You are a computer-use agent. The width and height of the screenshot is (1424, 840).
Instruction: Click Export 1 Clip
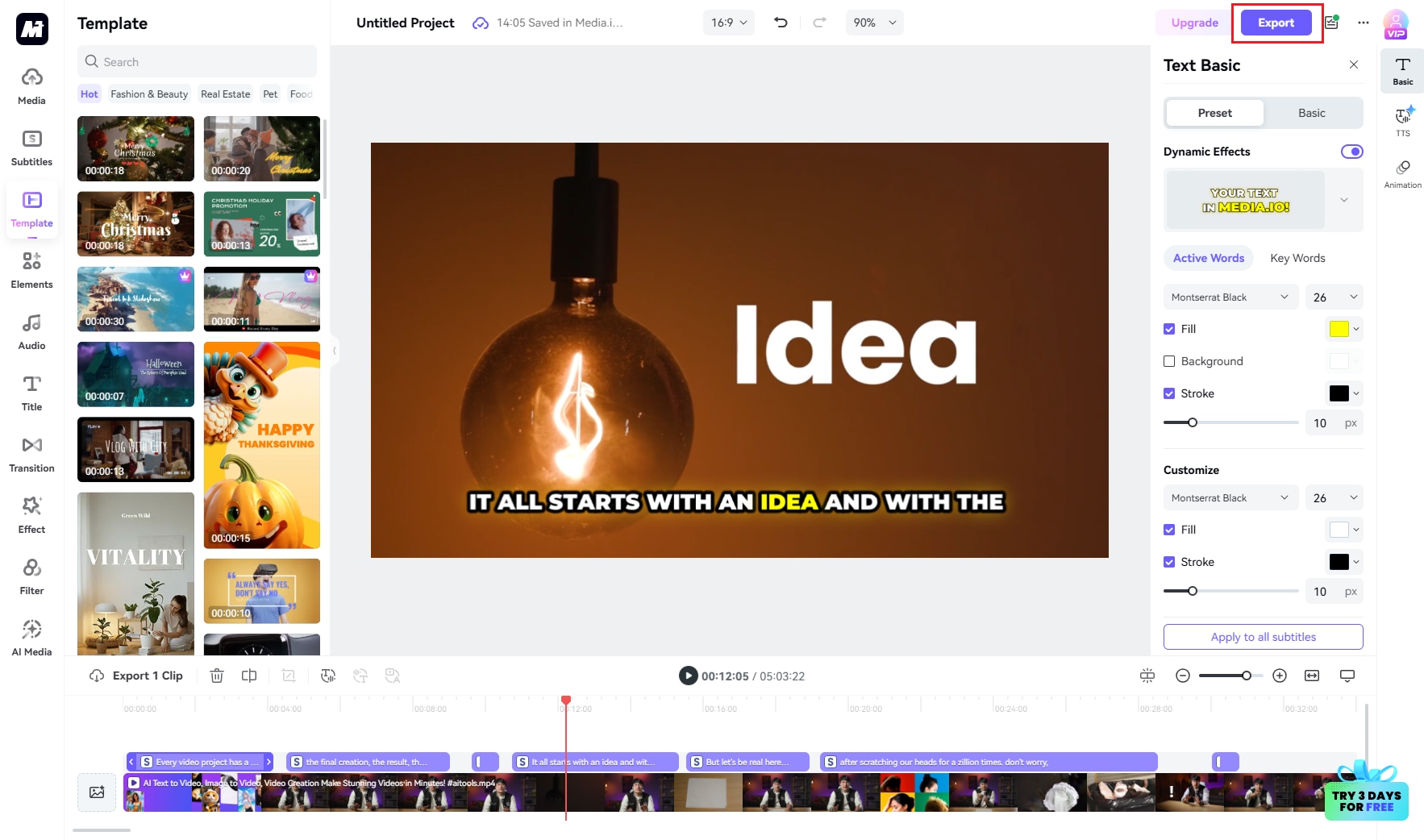136,676
